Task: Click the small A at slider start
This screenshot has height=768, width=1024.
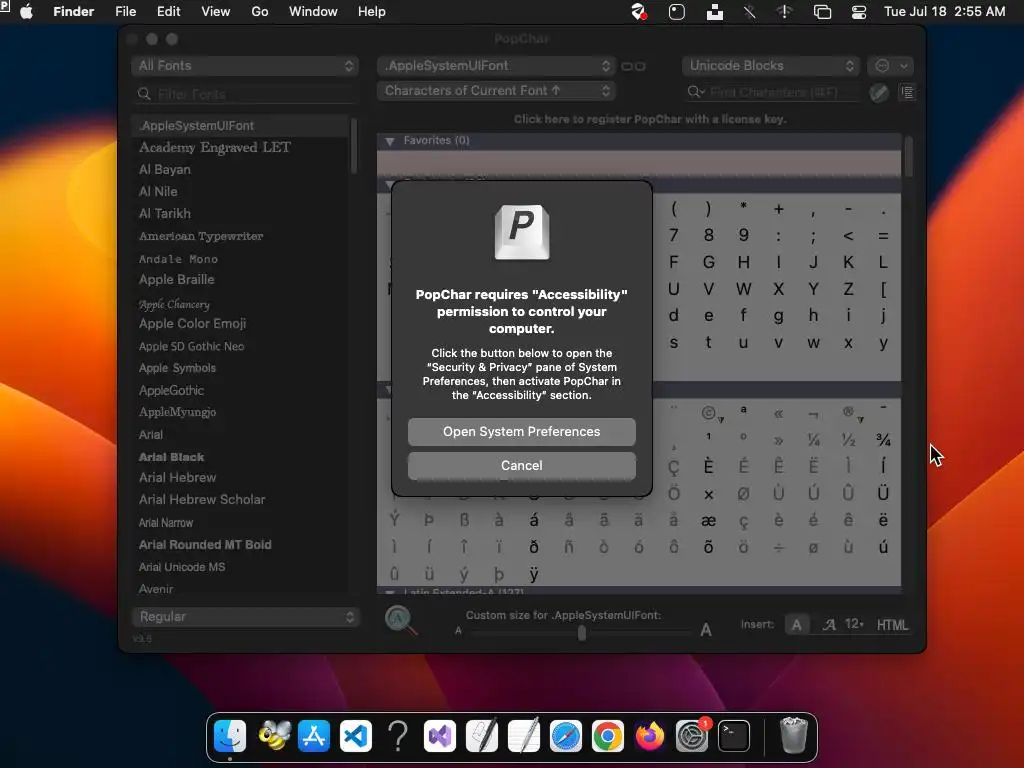Action: (458, 631)
